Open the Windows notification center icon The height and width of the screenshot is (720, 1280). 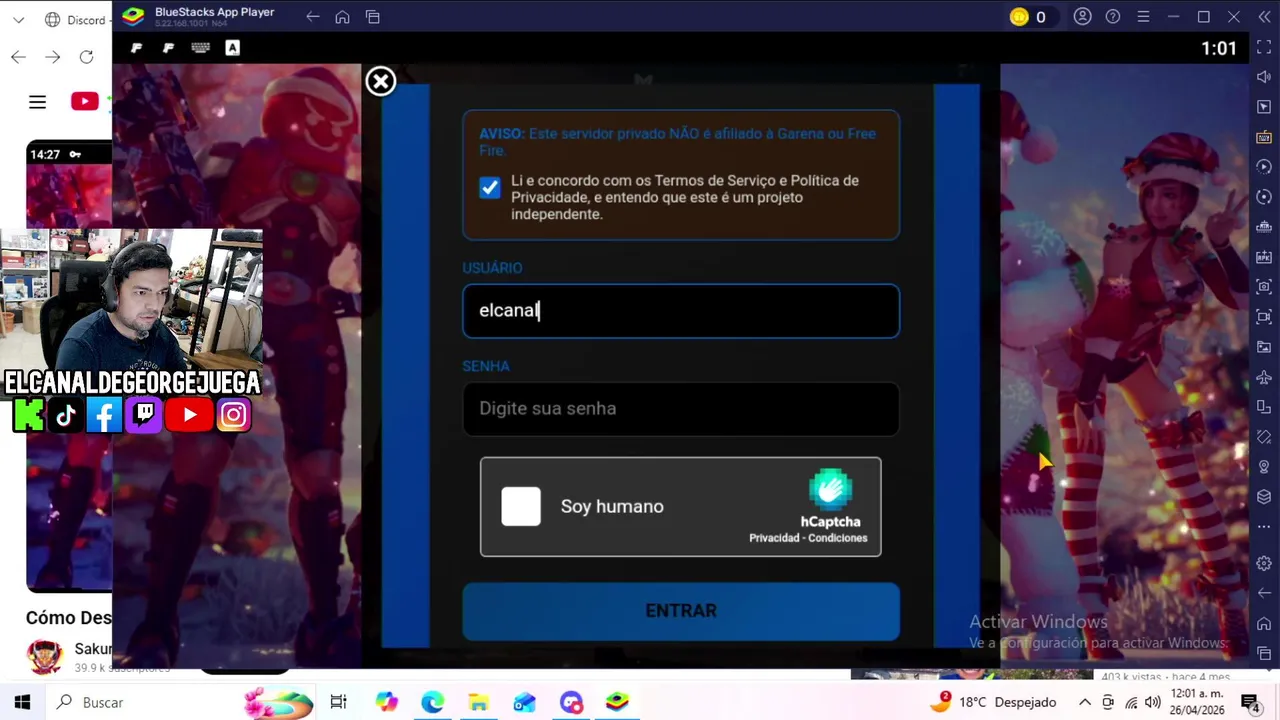[1250, 702]
